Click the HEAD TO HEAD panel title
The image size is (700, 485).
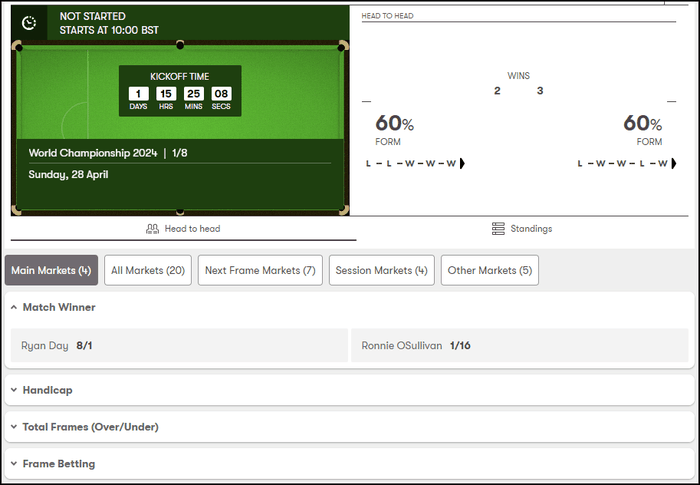coord(388,16)
